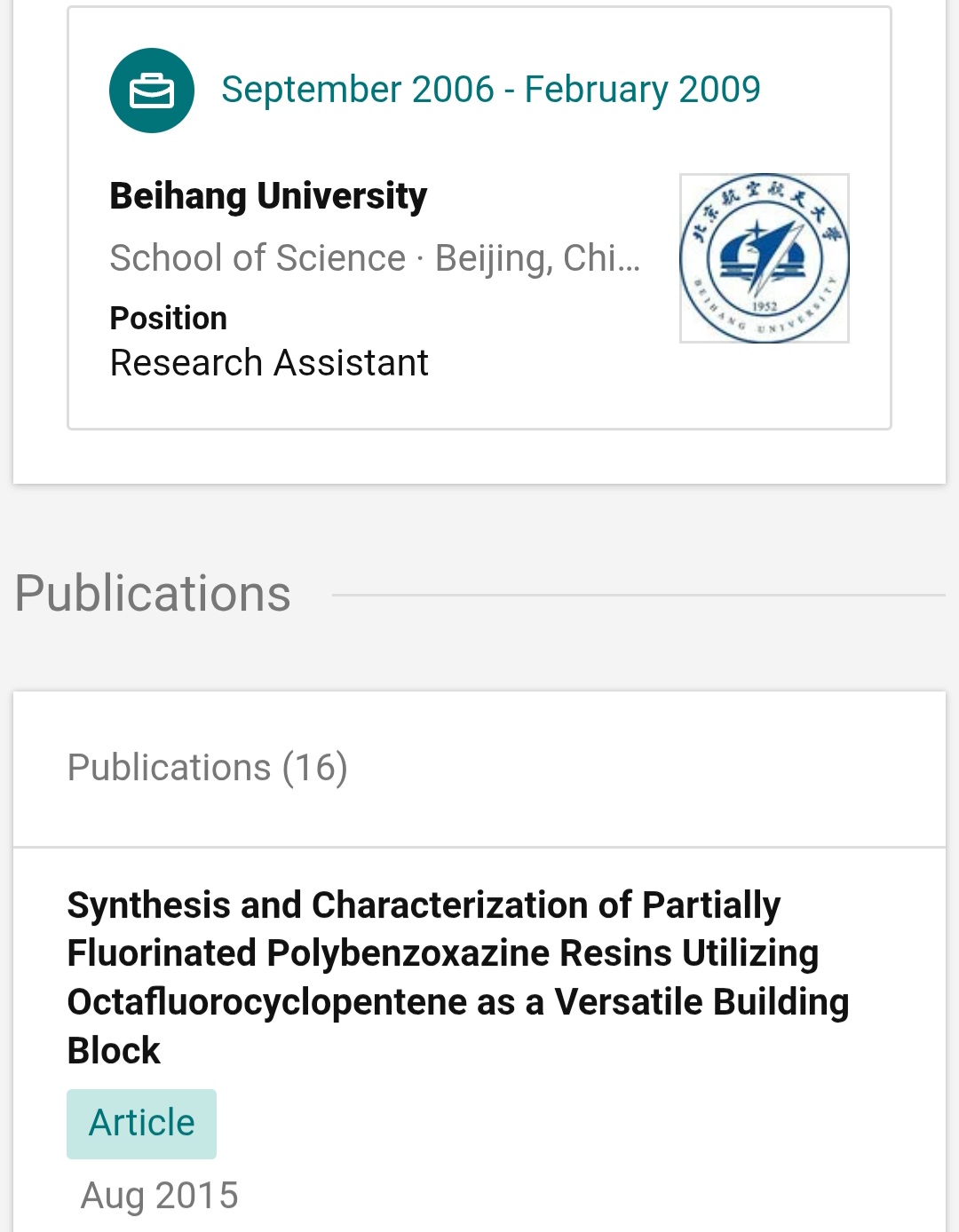Click the Article type badge
The width and height of the screenshot is (959, 1232).
point(141,1124)
